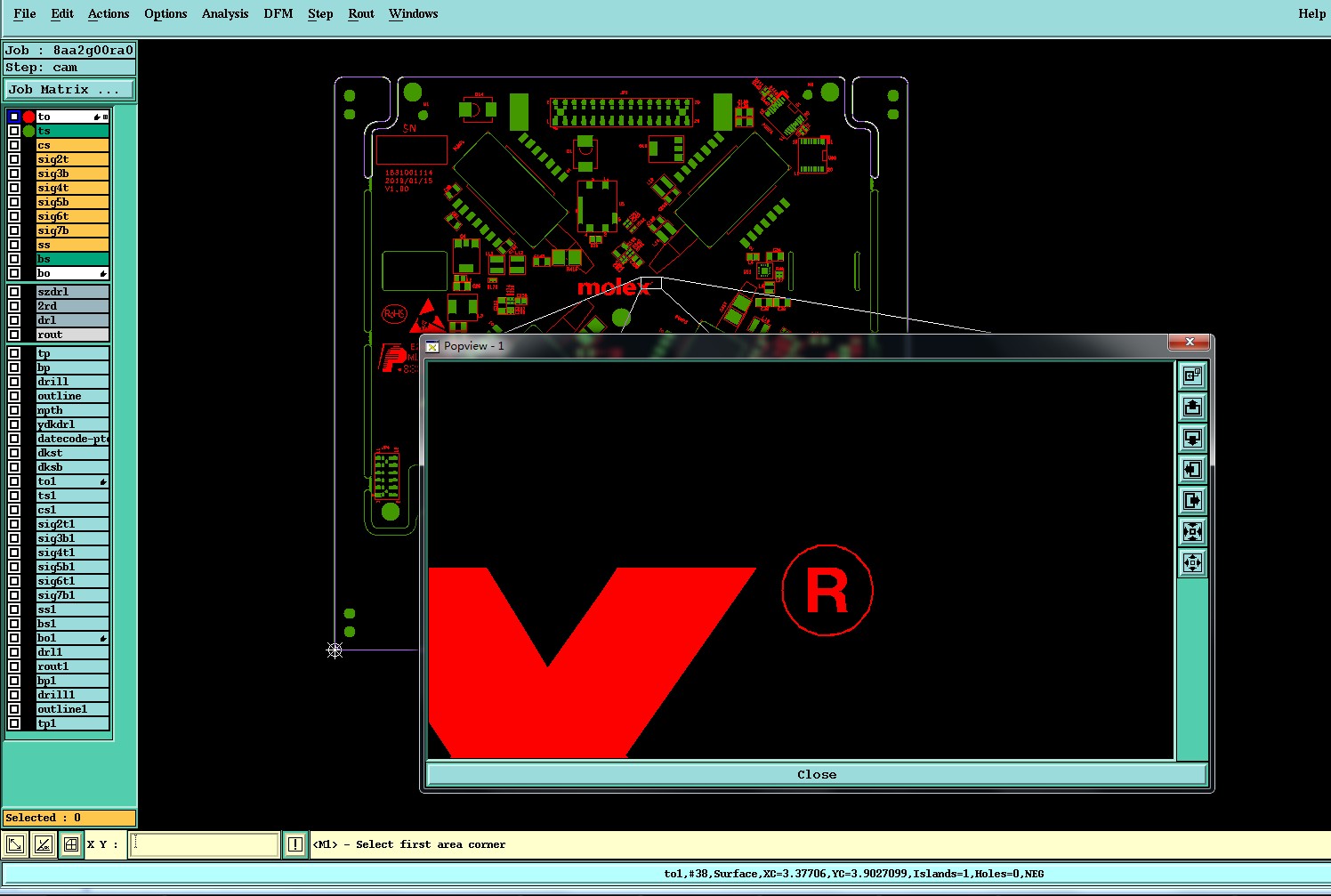Click the red color circle of layer to
Image resolution: width=1331 pixels, height=896 pixels.
pyautogui.click(x=28, y=117)
